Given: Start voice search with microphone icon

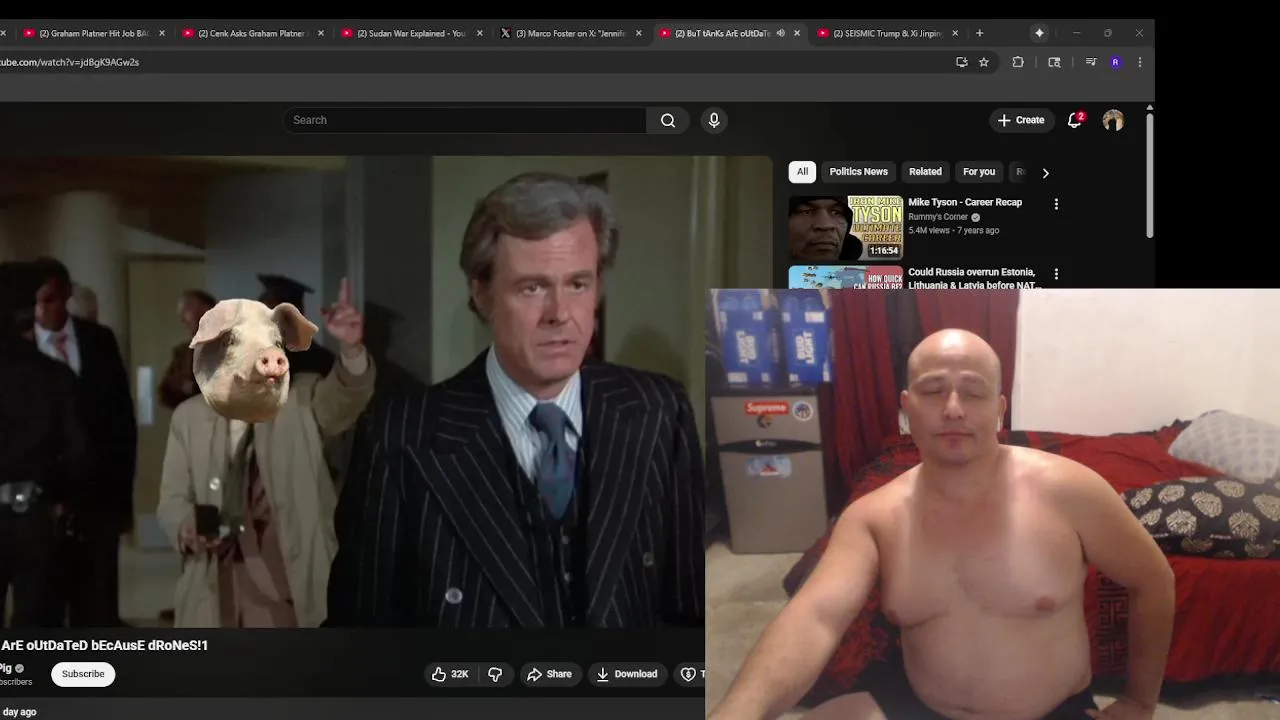Looking at the screenshot, I should (x=714, y=120).
